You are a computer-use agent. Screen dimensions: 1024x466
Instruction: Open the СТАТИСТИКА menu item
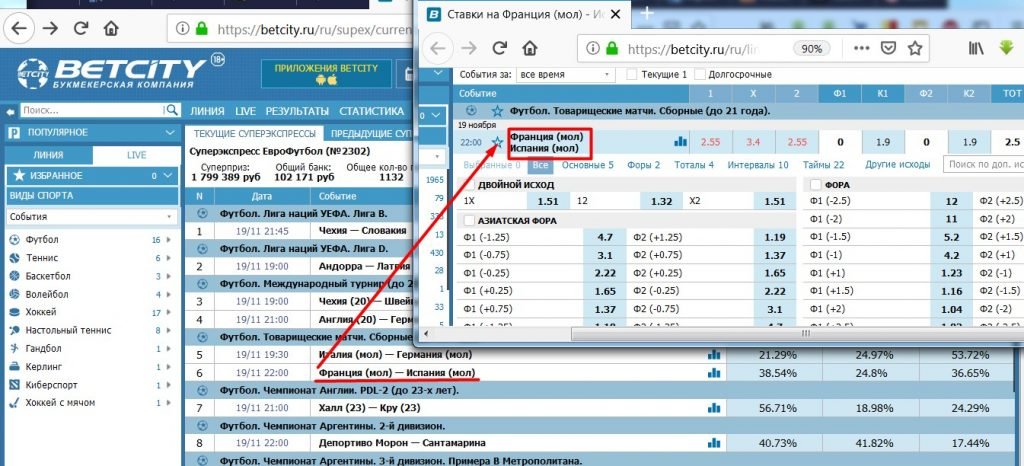point(372,111)
